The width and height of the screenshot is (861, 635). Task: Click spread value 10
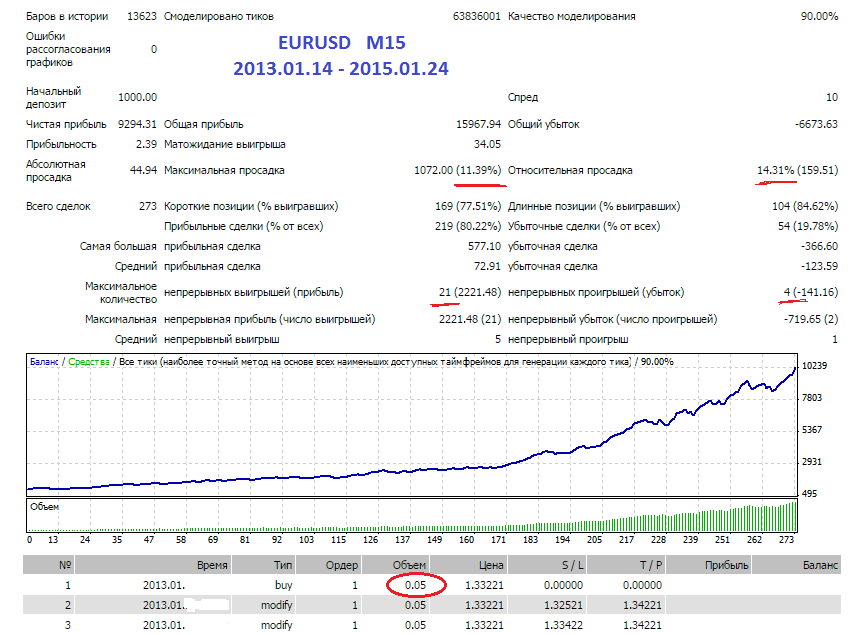click(x=832, y=97)
